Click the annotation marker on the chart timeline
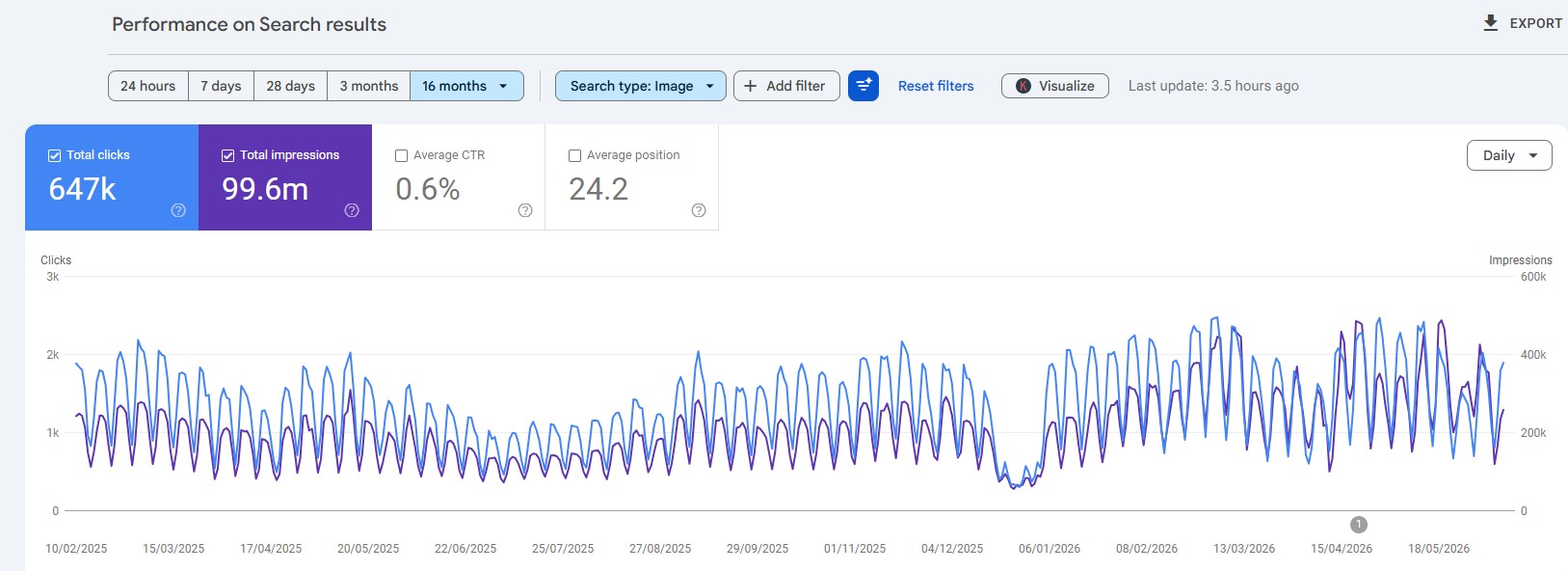The height and width of the screenshot is (571, 1568). coord(1359,525)
